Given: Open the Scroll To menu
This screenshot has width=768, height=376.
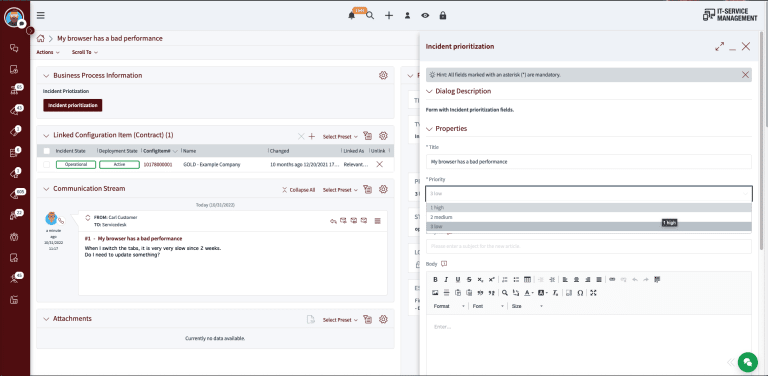Looking at the screenshot, I should click(85, 52).
